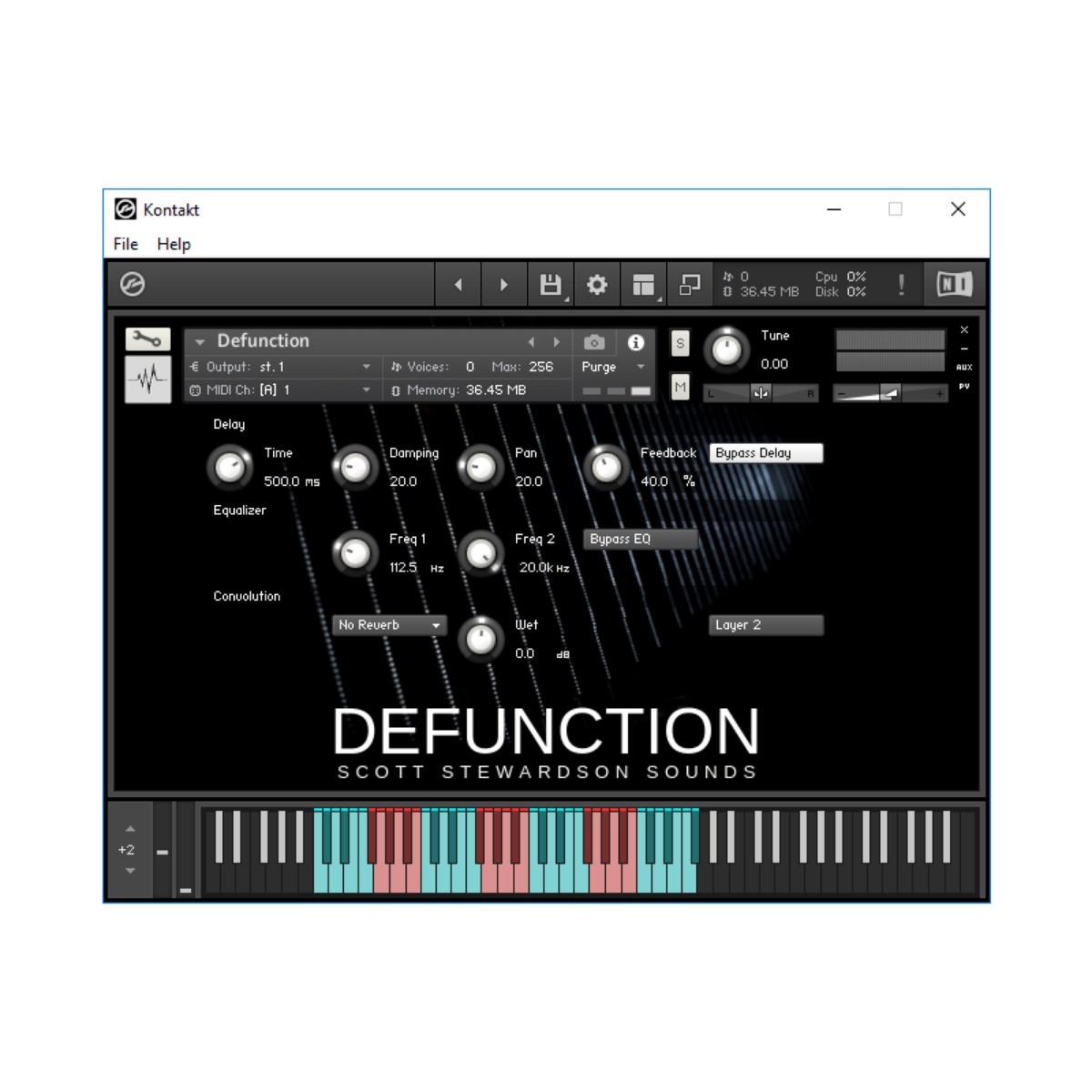Click the Time value 500.0 ms
Image resolution: width=1092 pixels, height=1092 pixels.
pyautogui.click(x=291, y=481)
